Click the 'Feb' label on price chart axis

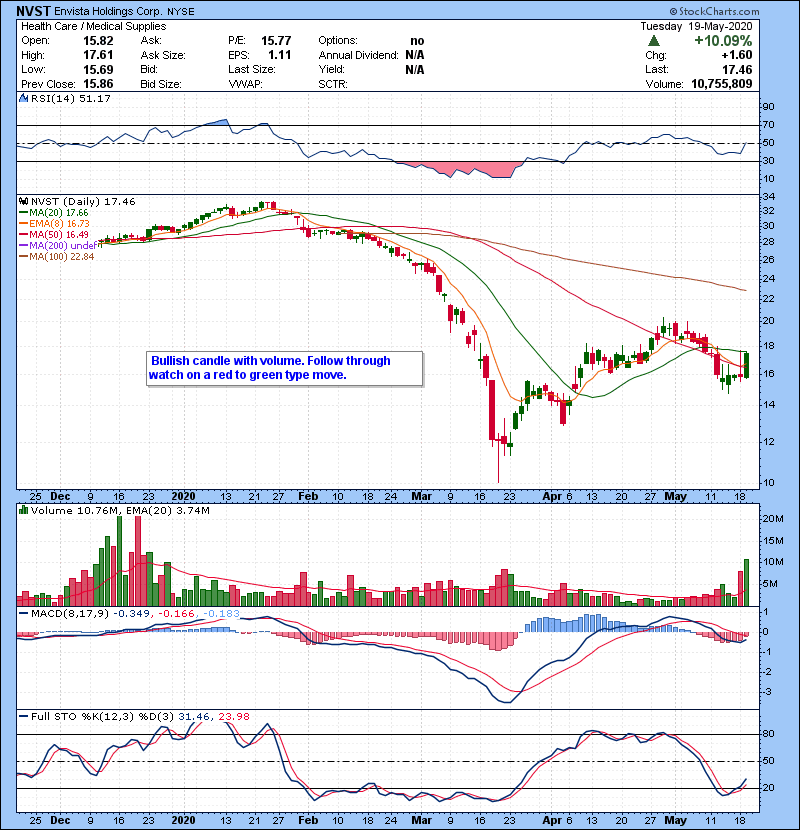coord(308,497)
